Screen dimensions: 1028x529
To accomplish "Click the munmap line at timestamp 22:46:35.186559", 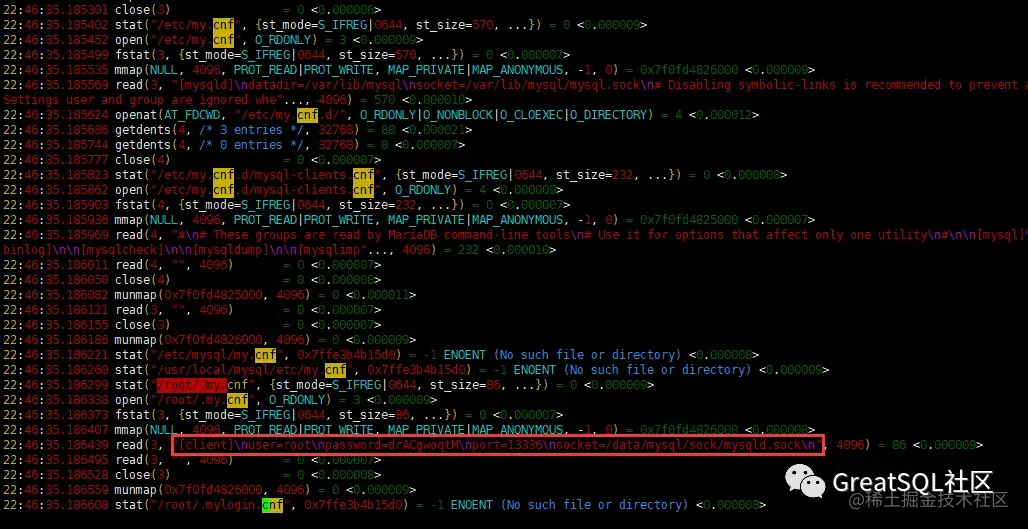I will pos(209,490).
